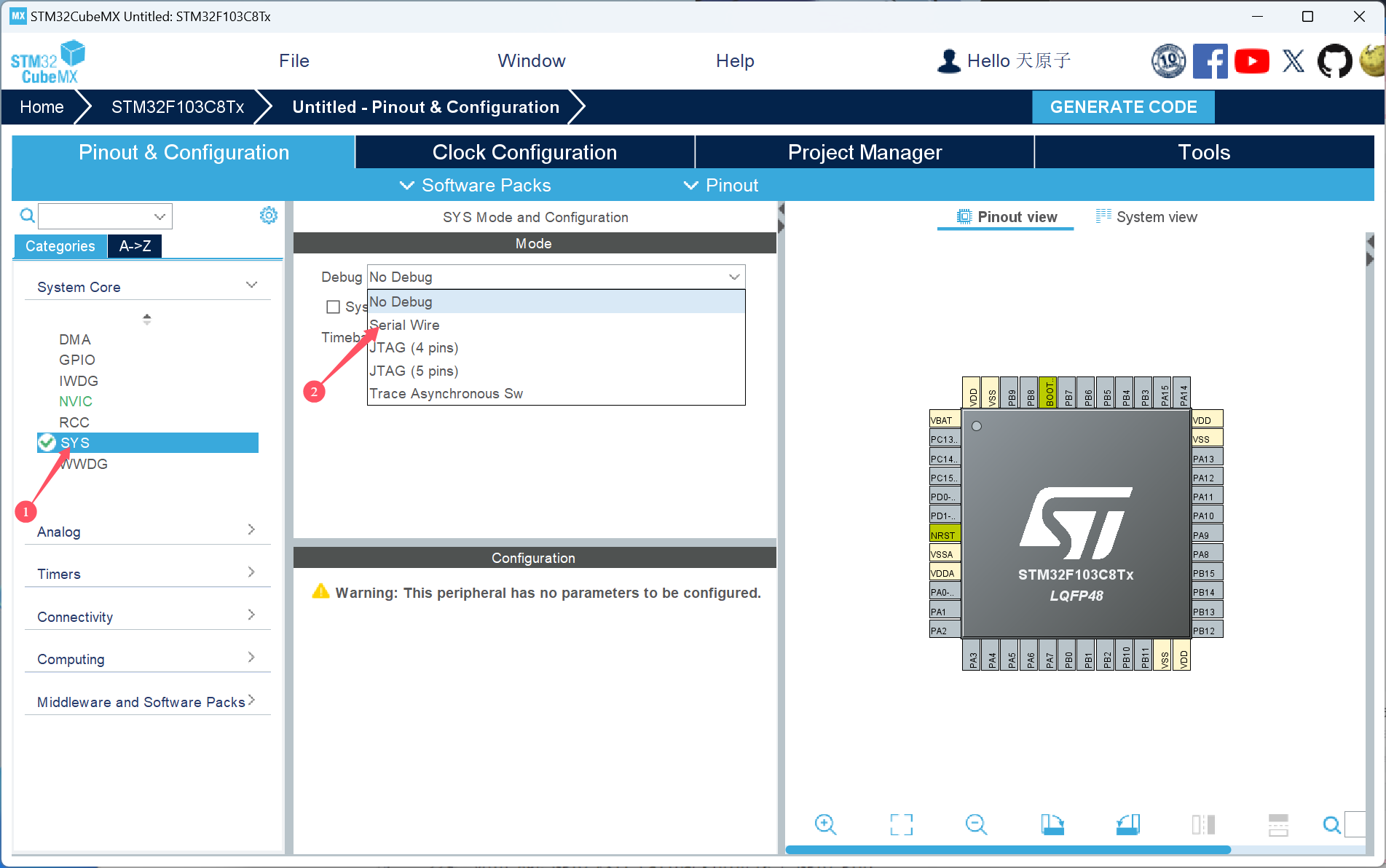Switch to the A->Z peripheral listing
This screenshot has width=1386, height=868.
pos(134,246)
